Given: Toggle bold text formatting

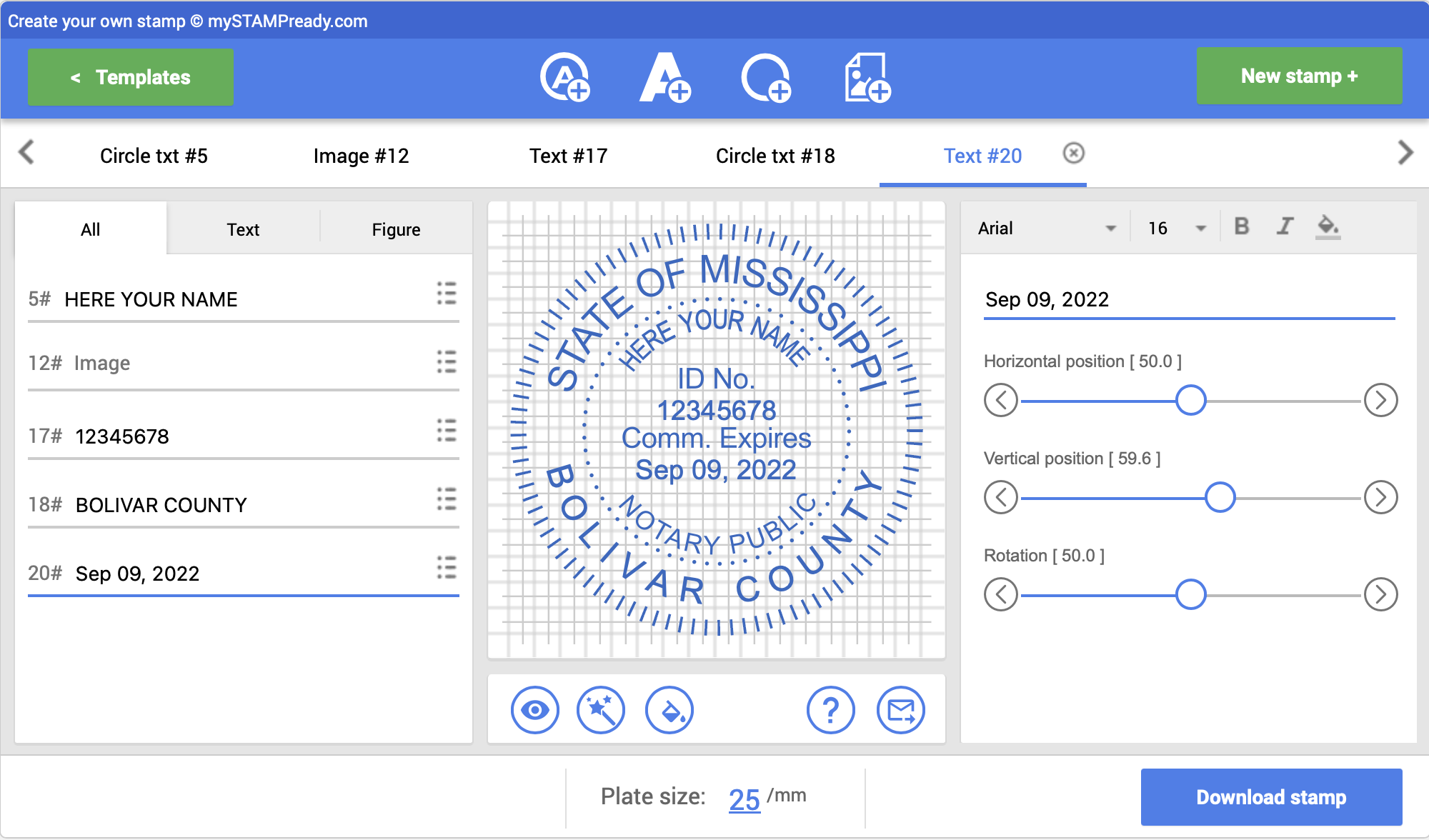Looking at the screenshot, I should 1242,227.
